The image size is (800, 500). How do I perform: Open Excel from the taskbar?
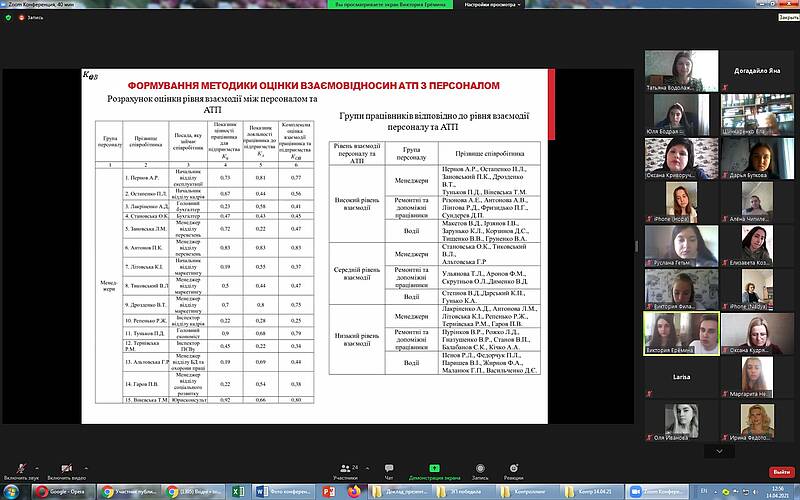[238, 492]
